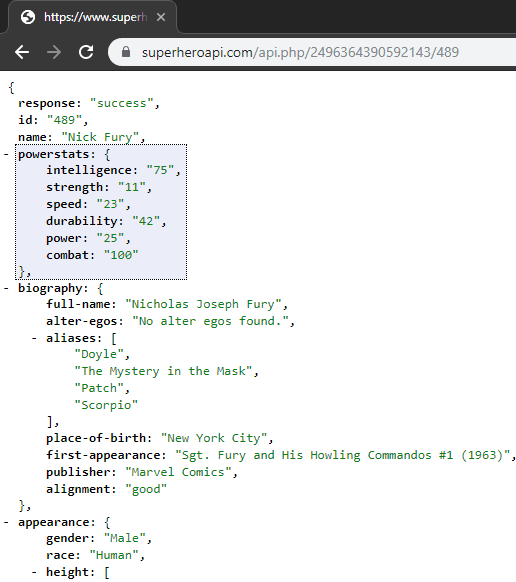Click the browser forward arrow
The height and width of the screenshot is (582, 516).
coord(54,52)
